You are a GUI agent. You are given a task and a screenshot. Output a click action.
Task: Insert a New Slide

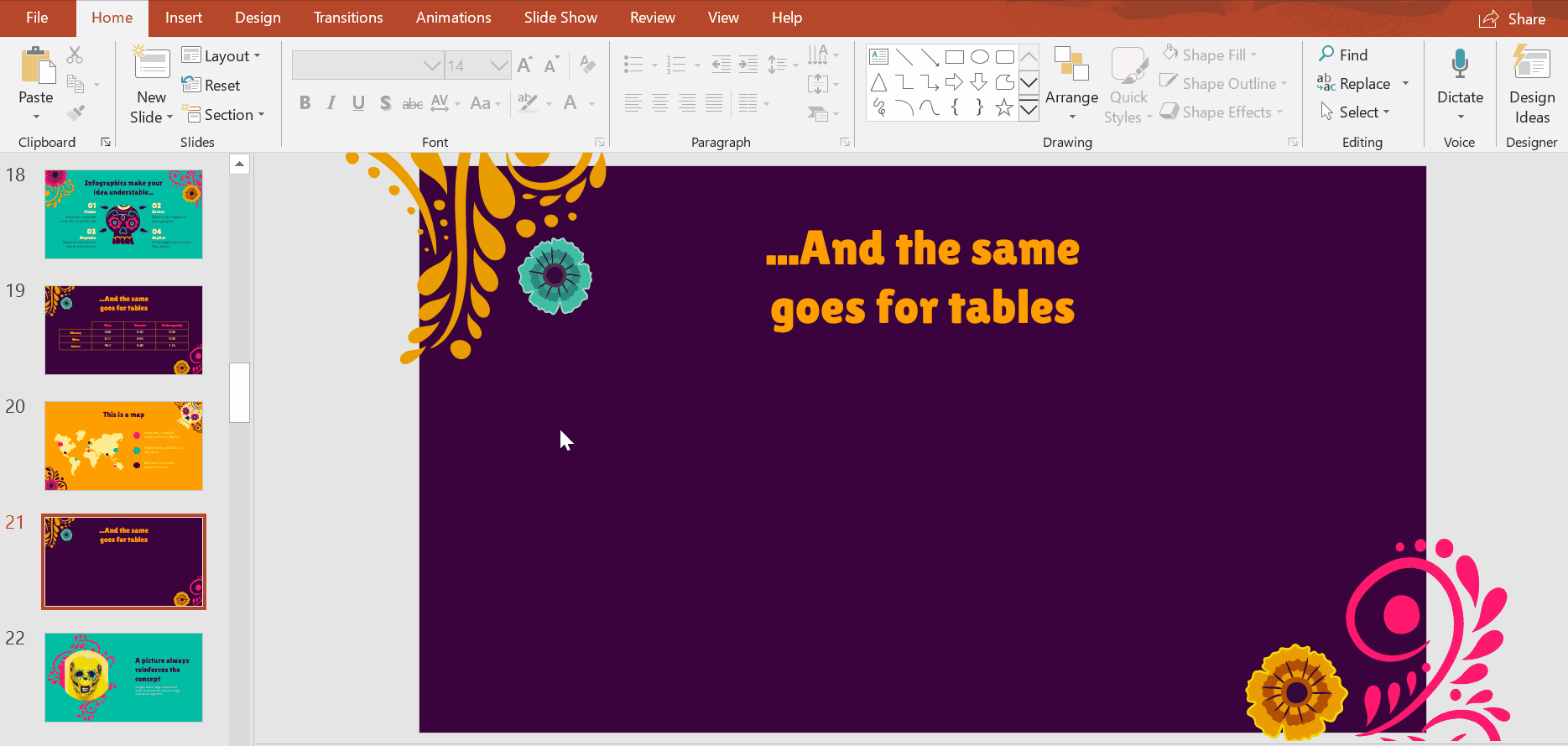(152, 65)
